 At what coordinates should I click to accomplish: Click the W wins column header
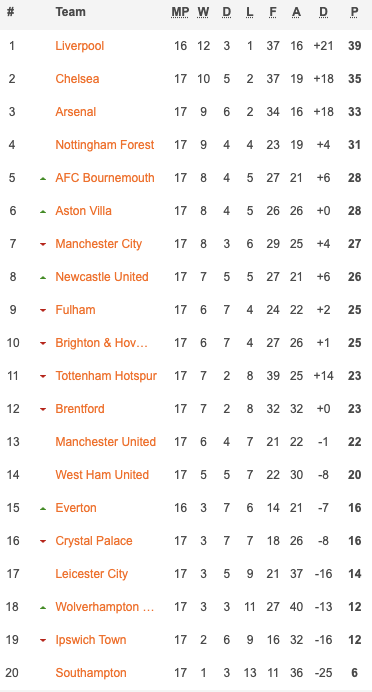tap(203, 12)
